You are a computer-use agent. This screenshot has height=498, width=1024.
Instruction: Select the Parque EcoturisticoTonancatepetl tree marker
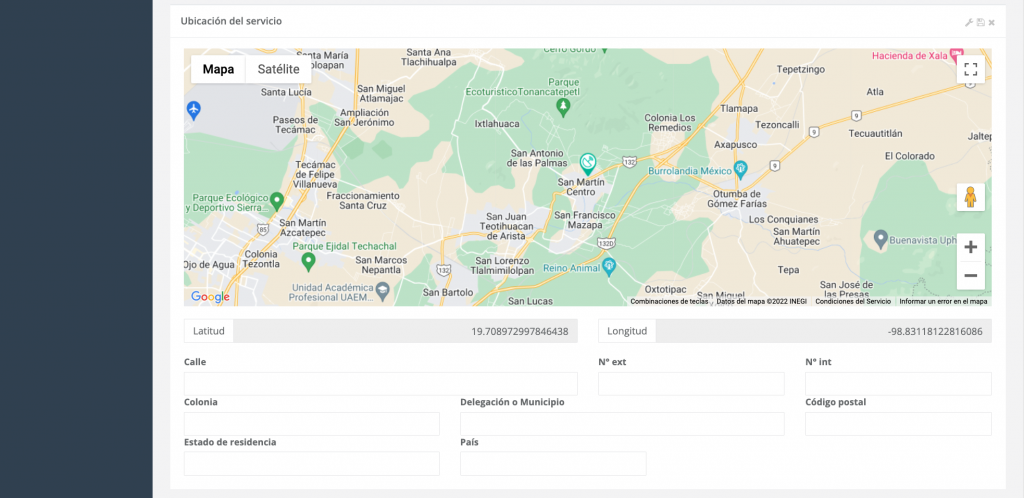[x=562, y=108]
